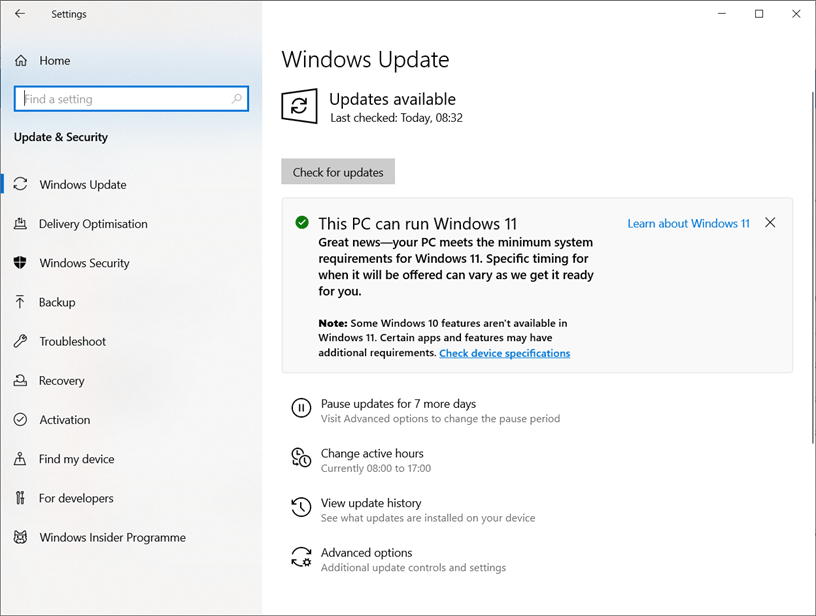Click the Advanced options gear icon
This screenshot has width=816, height=616.
pyautogui.click(x=301, y=557)
